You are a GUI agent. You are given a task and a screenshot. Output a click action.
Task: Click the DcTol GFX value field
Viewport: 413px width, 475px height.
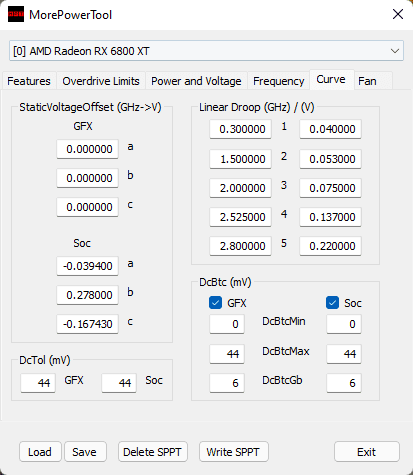[38, 383]
